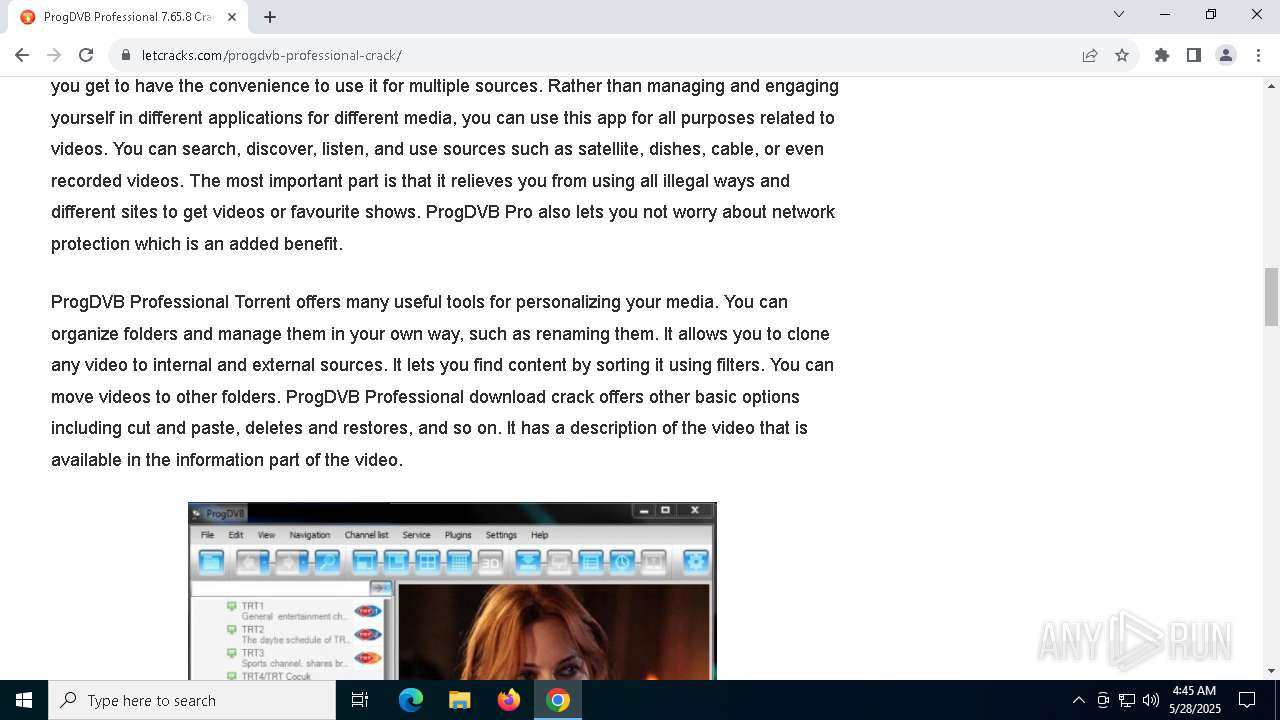1280x720 pixels.
Task: Open the taskbar clock and date
Action: [x=1195, y=700]
